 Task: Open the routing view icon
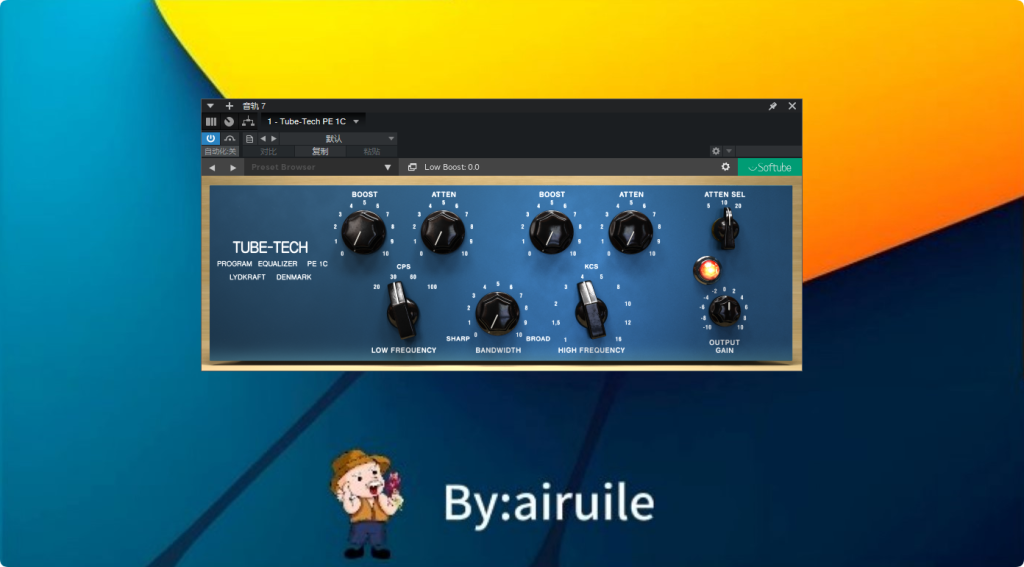pos(248,122)
